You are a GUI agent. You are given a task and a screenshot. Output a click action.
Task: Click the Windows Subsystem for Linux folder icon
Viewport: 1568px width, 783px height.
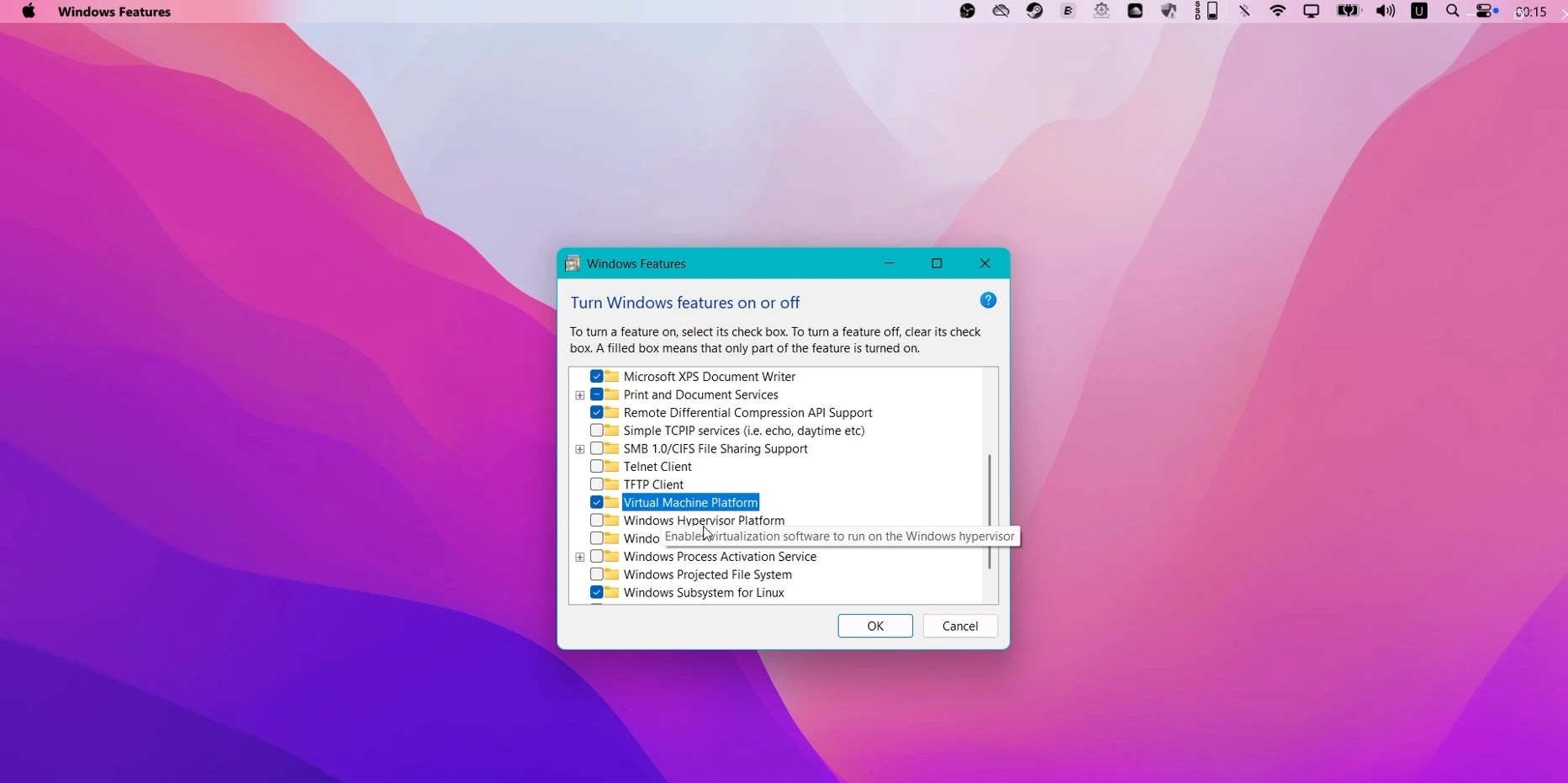pos(612,593)
